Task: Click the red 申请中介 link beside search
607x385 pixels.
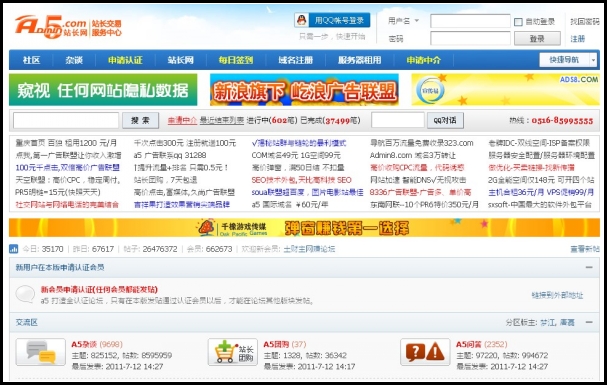Action: coord(182,120)
